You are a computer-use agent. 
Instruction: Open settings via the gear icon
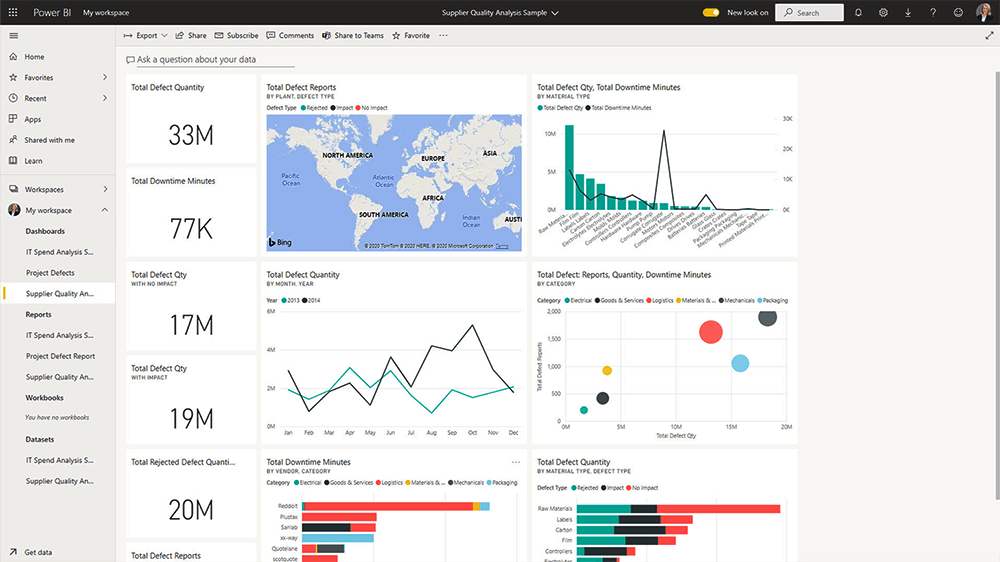click(x=883, y=13)
